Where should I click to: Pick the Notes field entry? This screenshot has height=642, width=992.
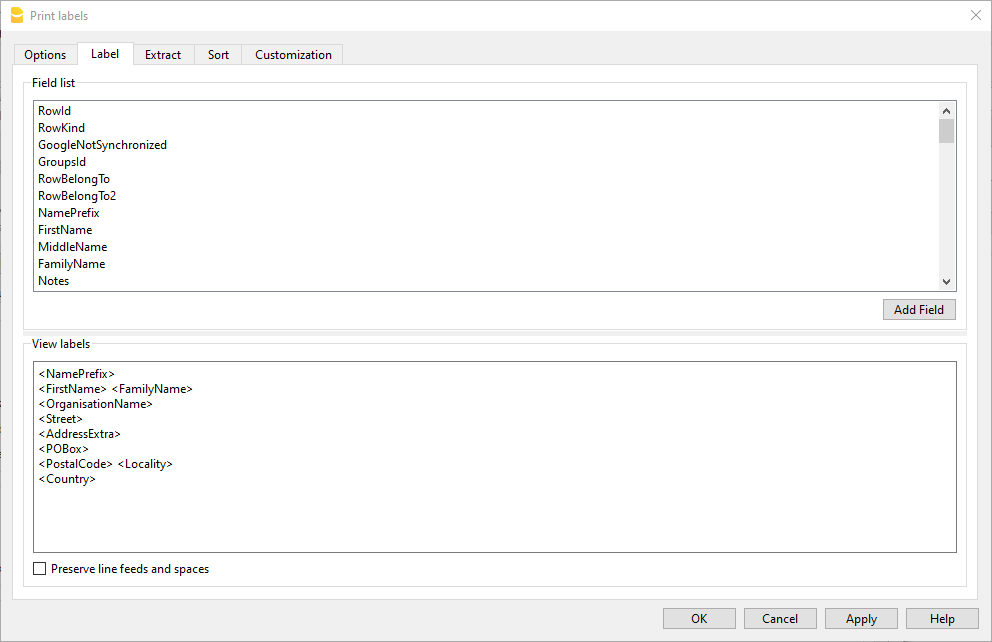[x=54, y=281]
